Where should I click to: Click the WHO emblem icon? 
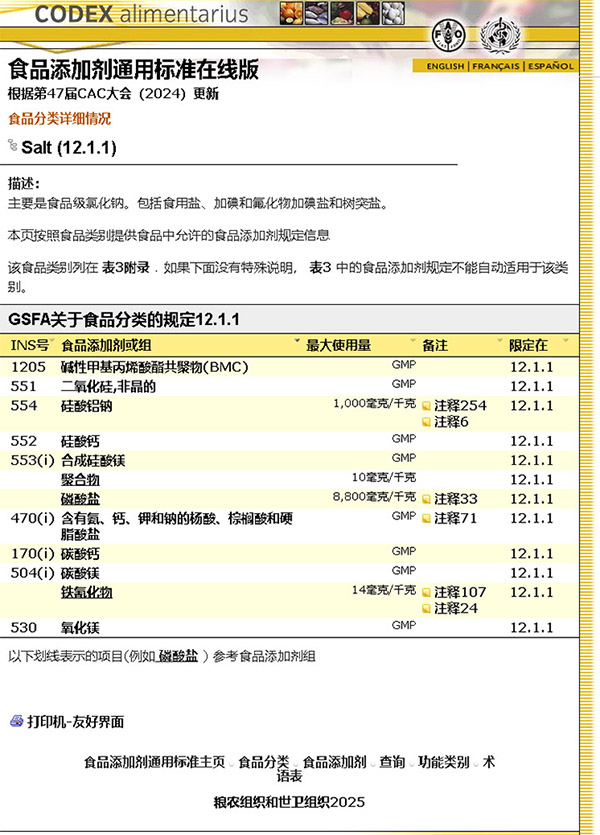500,37
